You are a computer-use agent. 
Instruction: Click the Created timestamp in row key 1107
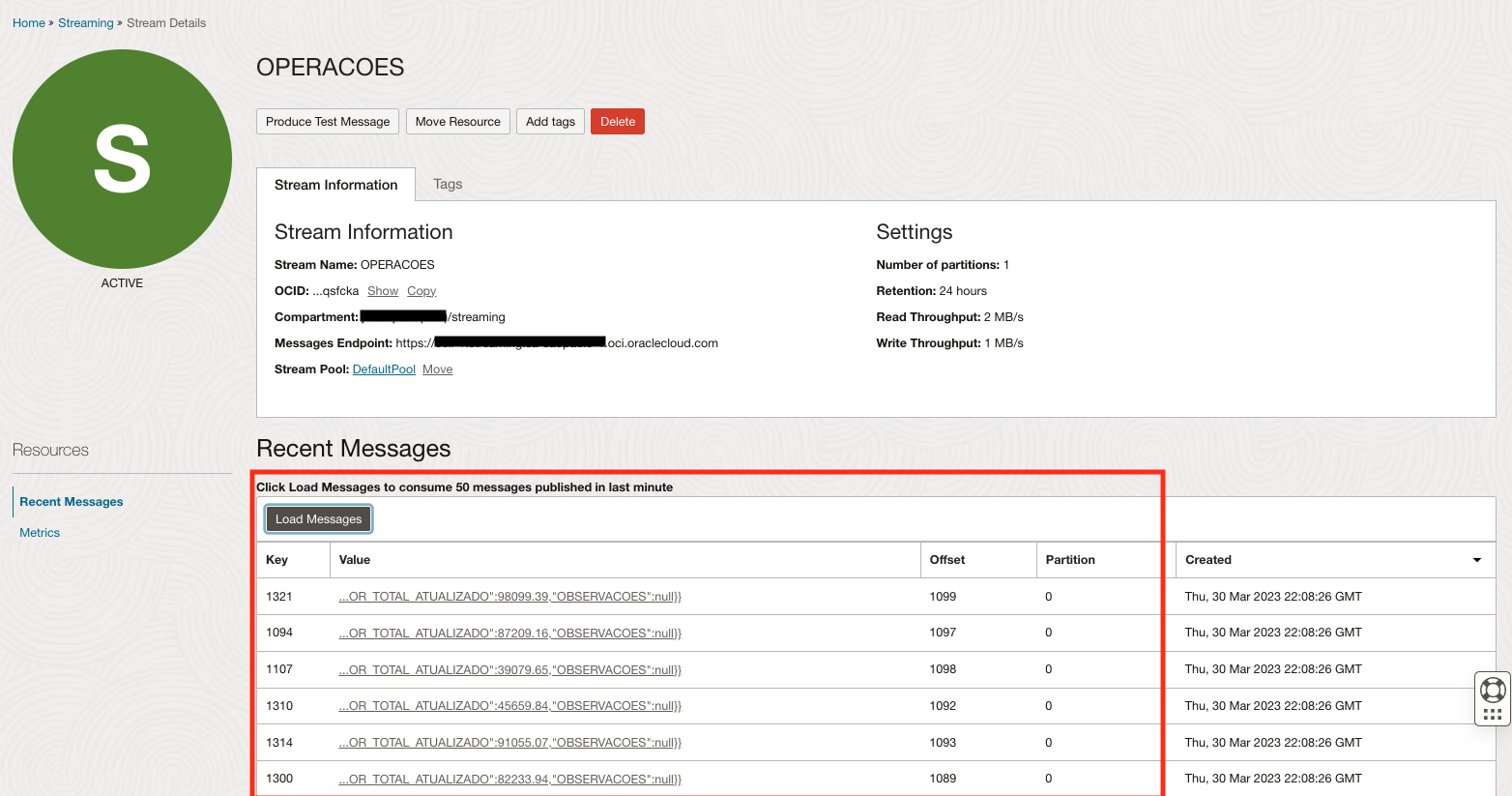pyautogui.click(x=1273, y=669)
